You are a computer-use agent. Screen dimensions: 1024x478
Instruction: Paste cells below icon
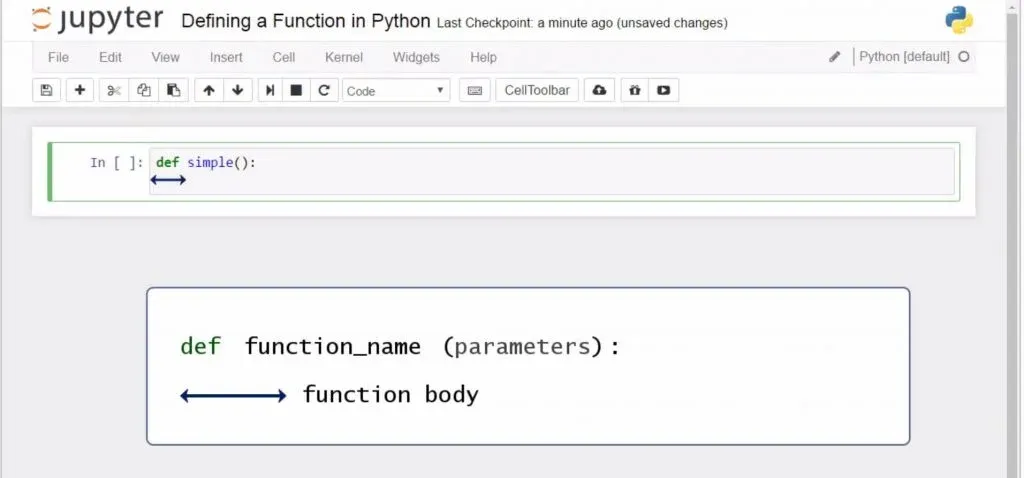[173, 91]
